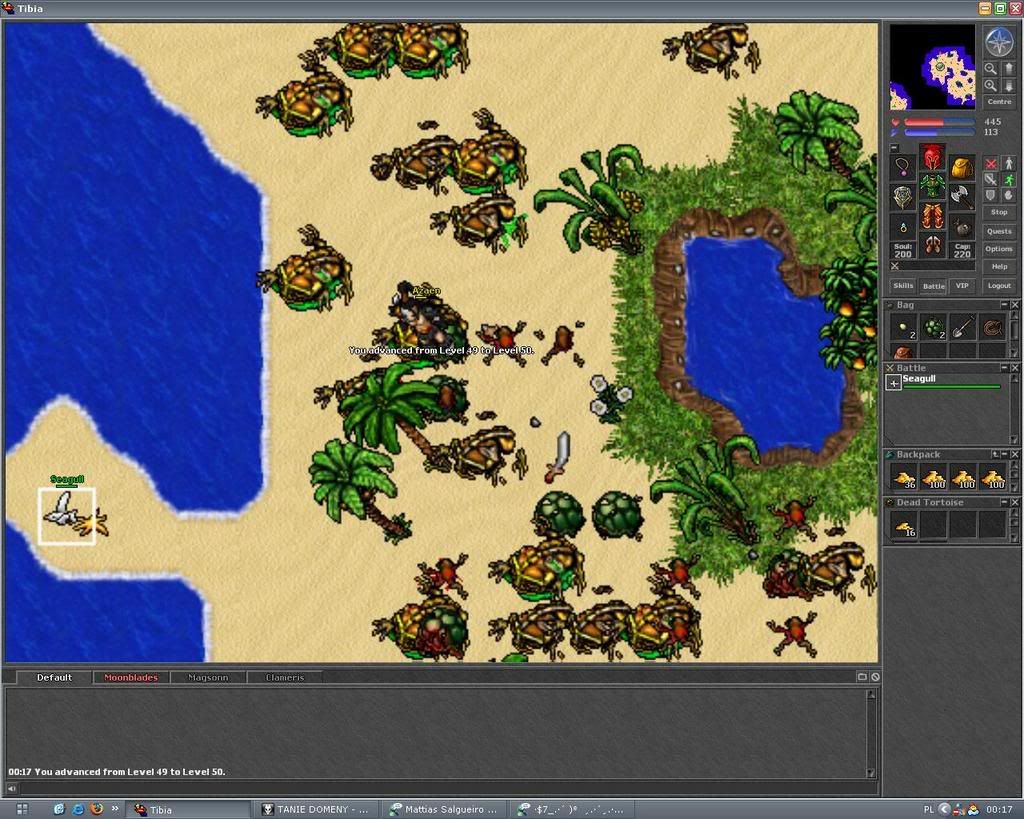1024x819 pixels.
Task: Select the amulet necklace slot
Action: [x=903, y=168]
